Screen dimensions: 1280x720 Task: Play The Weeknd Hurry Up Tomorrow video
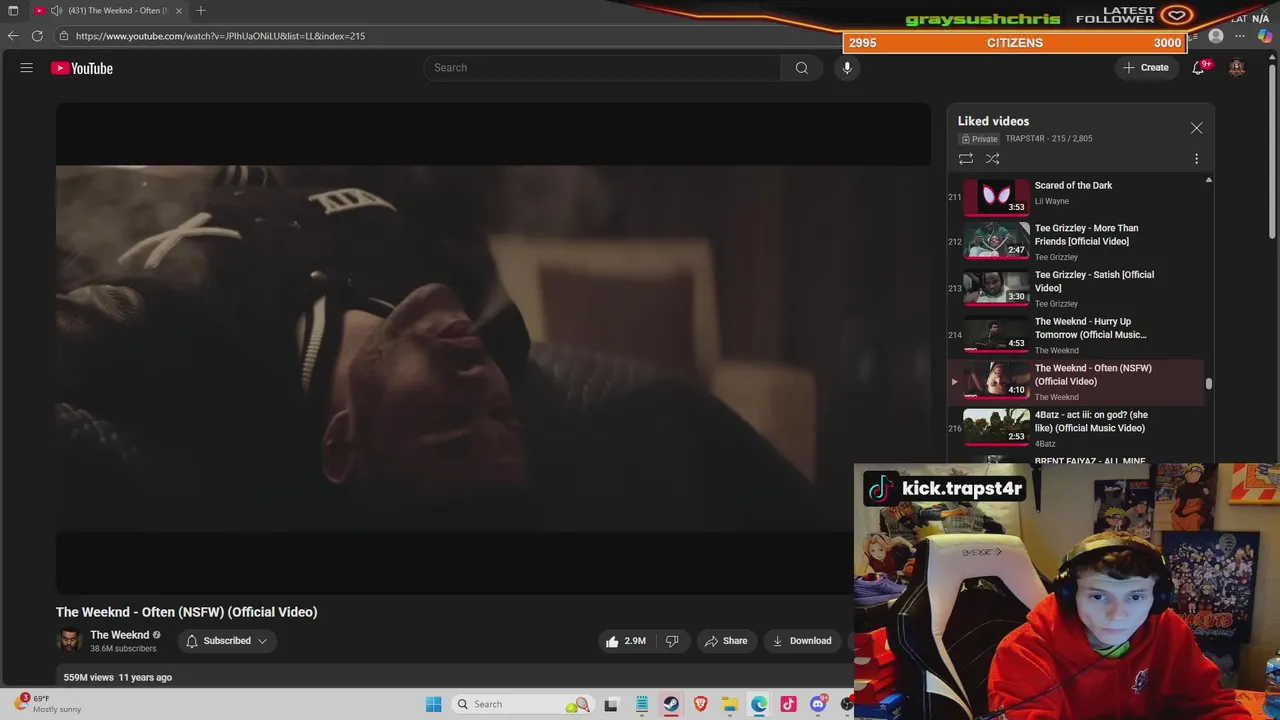pyautogui.click(x=1077, y=335)
